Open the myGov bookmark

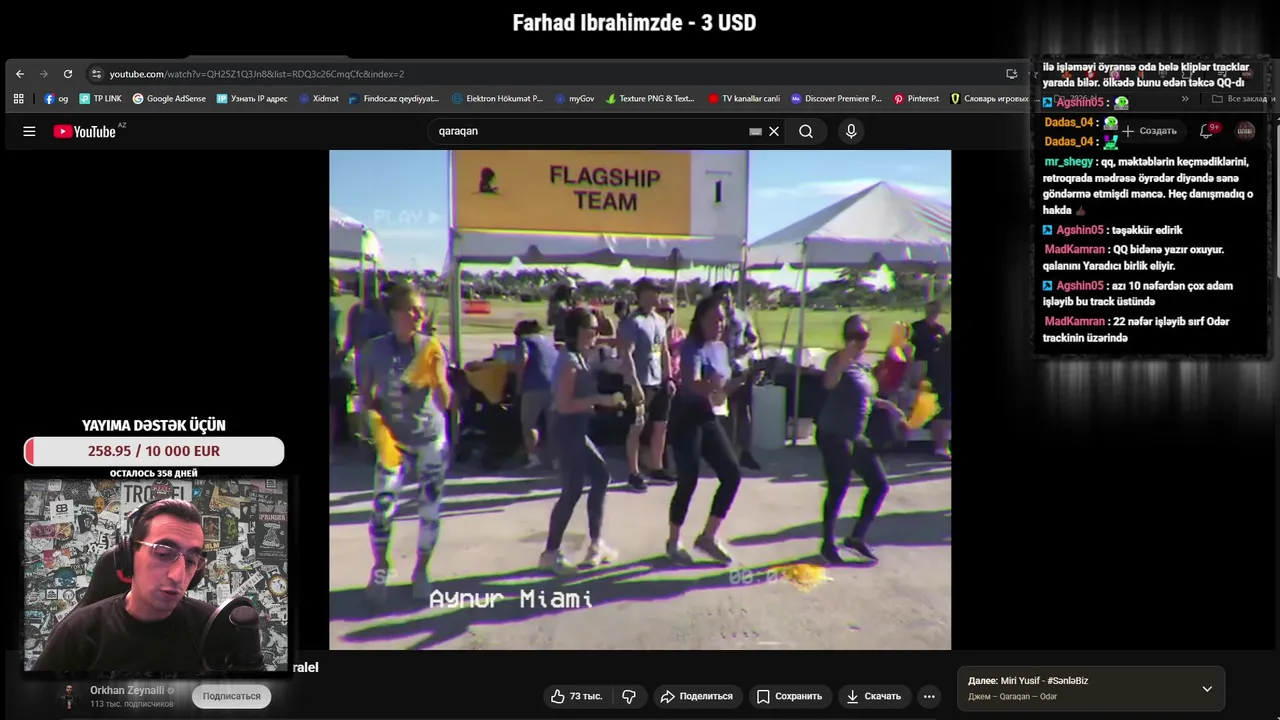[574, 99]
